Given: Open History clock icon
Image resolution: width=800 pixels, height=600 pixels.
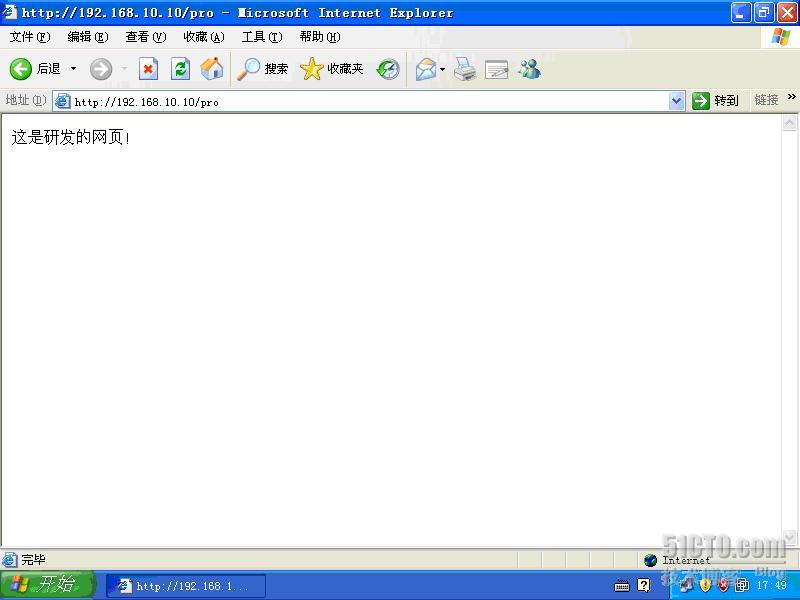Looking at the screenshot, I should pyautogui.click(x=388, y=69).
